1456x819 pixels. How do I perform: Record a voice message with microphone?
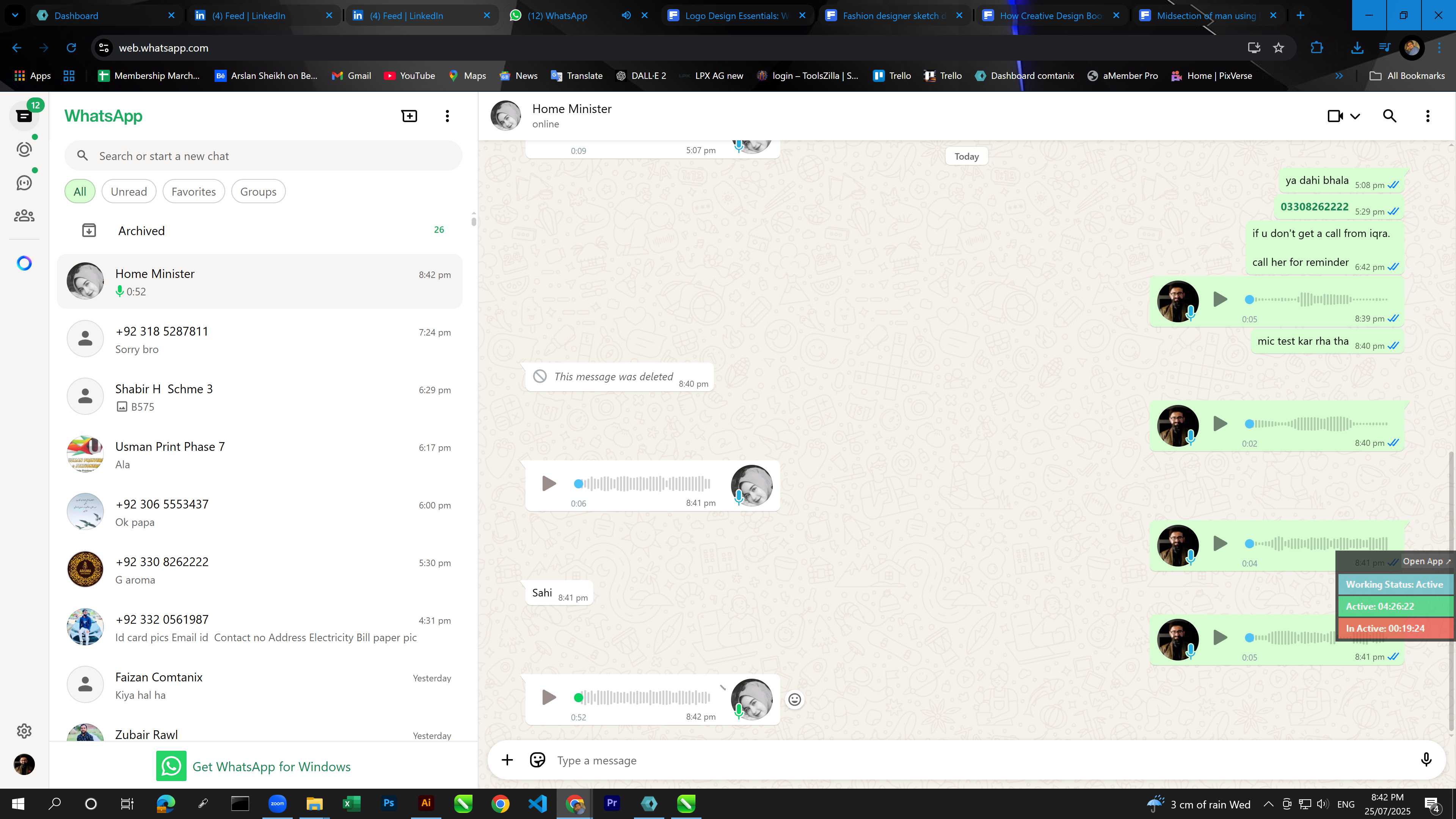[1426, 760]
